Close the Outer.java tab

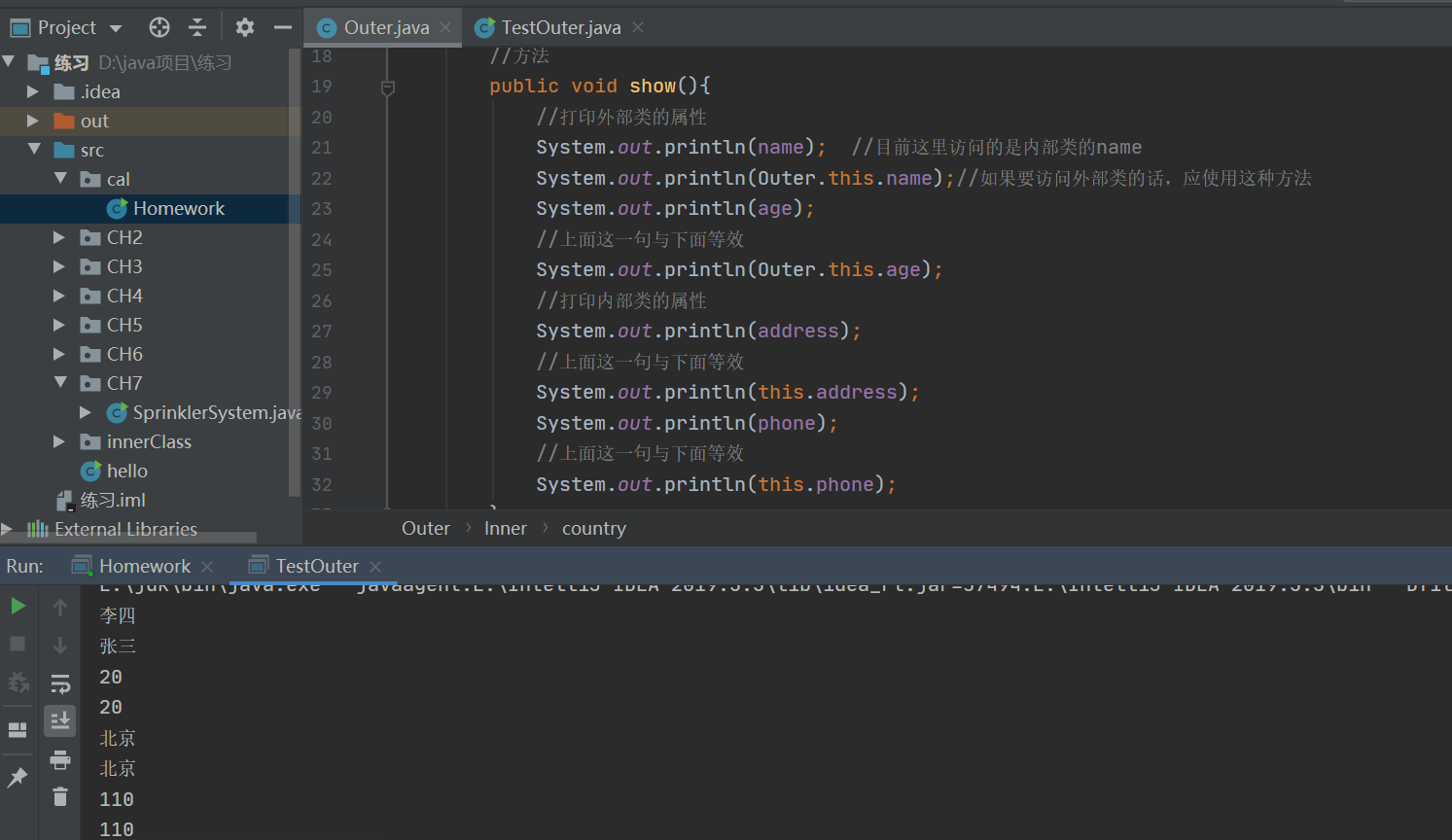point(445,27)
